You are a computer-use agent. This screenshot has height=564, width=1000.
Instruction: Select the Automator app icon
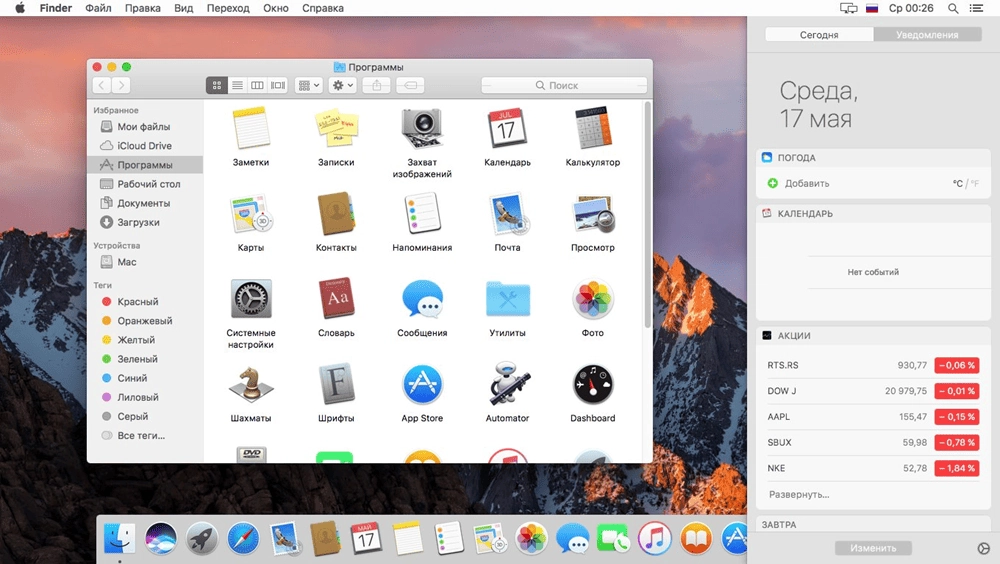(507, 384)
